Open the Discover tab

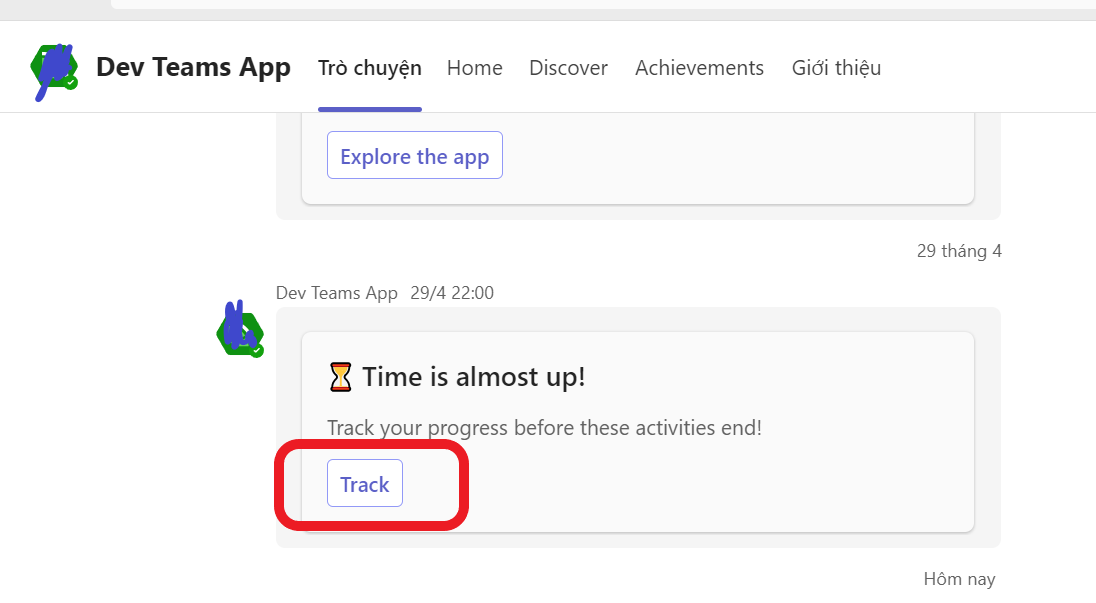point(568,67)
